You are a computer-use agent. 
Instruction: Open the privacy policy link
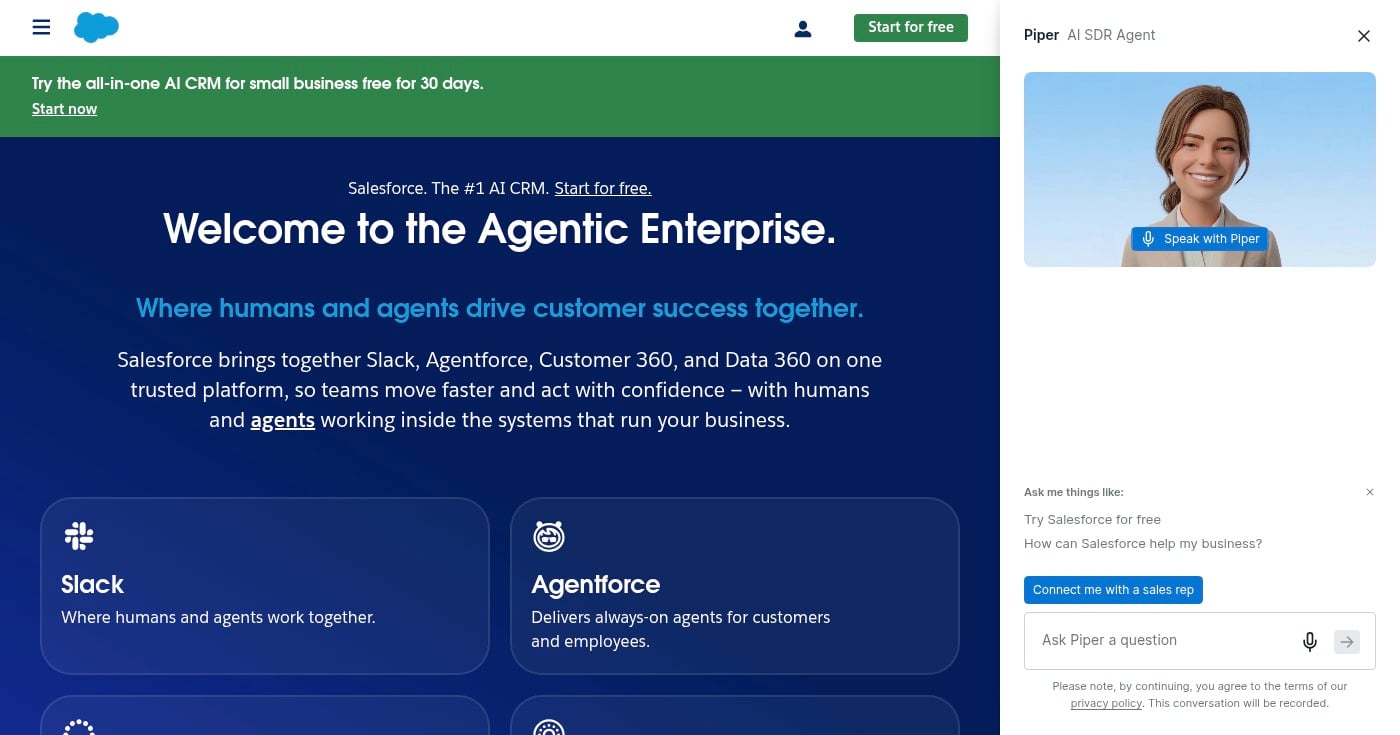tap(1106, 703)
